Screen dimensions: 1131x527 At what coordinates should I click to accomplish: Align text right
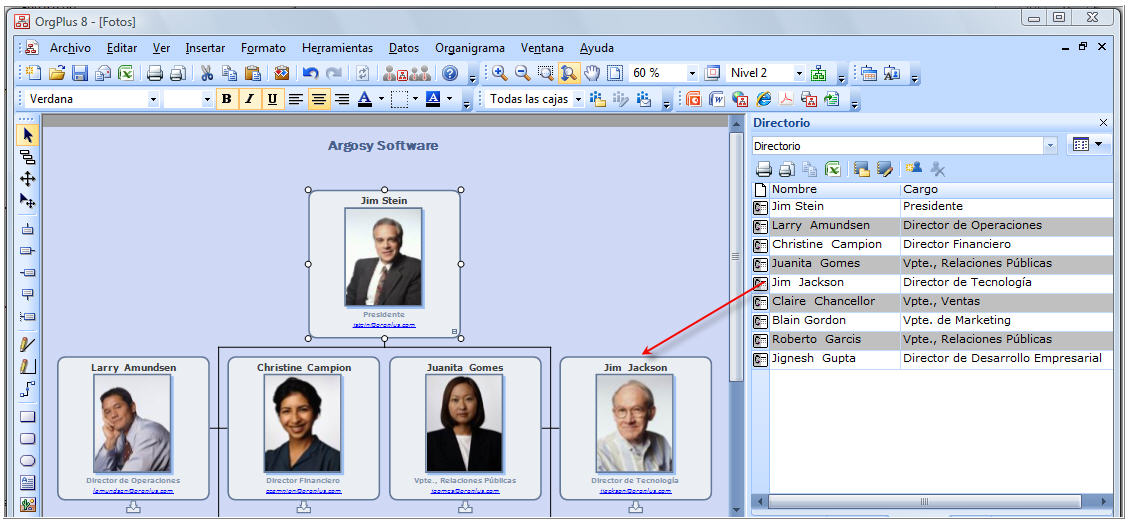click(342, 99)
